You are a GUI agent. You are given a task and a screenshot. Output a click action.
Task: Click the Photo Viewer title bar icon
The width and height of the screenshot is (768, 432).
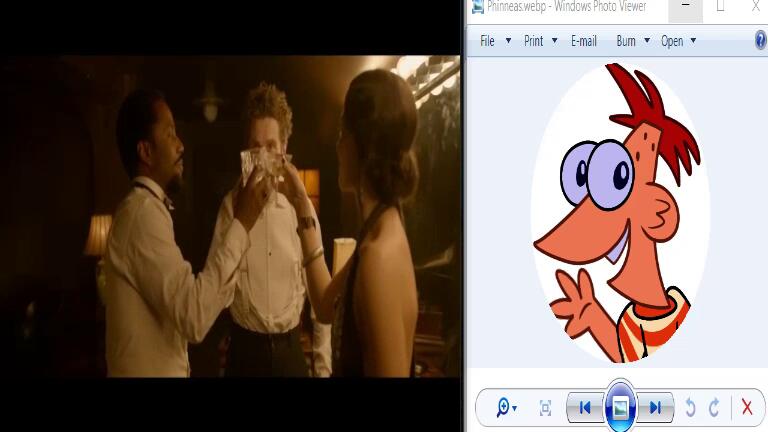(478, 6)
